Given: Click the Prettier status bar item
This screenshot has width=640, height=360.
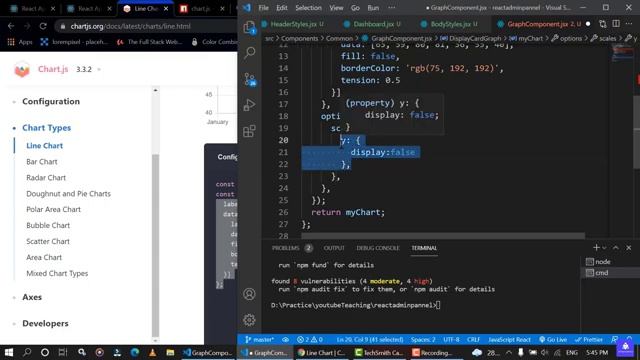Looking at the screenshot, I should click(588, 340).
